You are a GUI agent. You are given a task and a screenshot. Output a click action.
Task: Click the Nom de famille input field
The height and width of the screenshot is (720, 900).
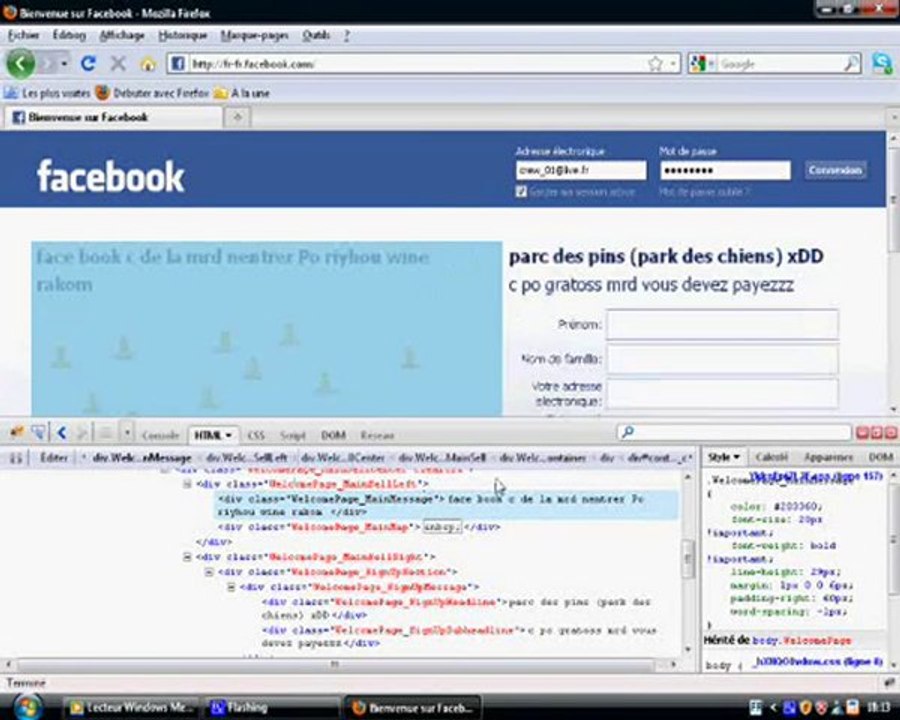(723, 359)
